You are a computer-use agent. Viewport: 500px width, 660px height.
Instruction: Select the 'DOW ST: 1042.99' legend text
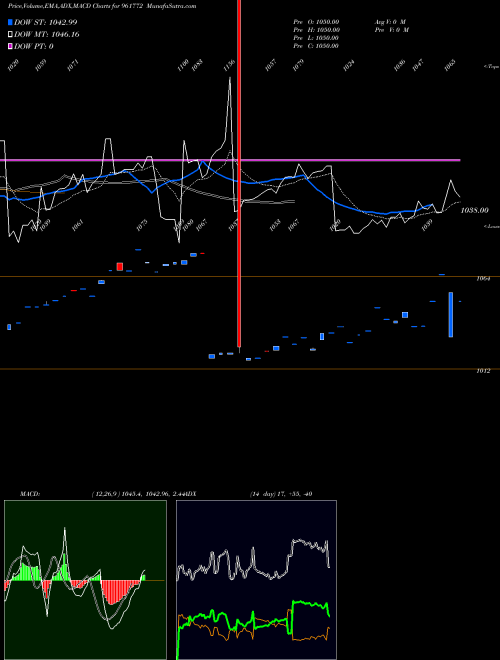(x=45, y=22)
